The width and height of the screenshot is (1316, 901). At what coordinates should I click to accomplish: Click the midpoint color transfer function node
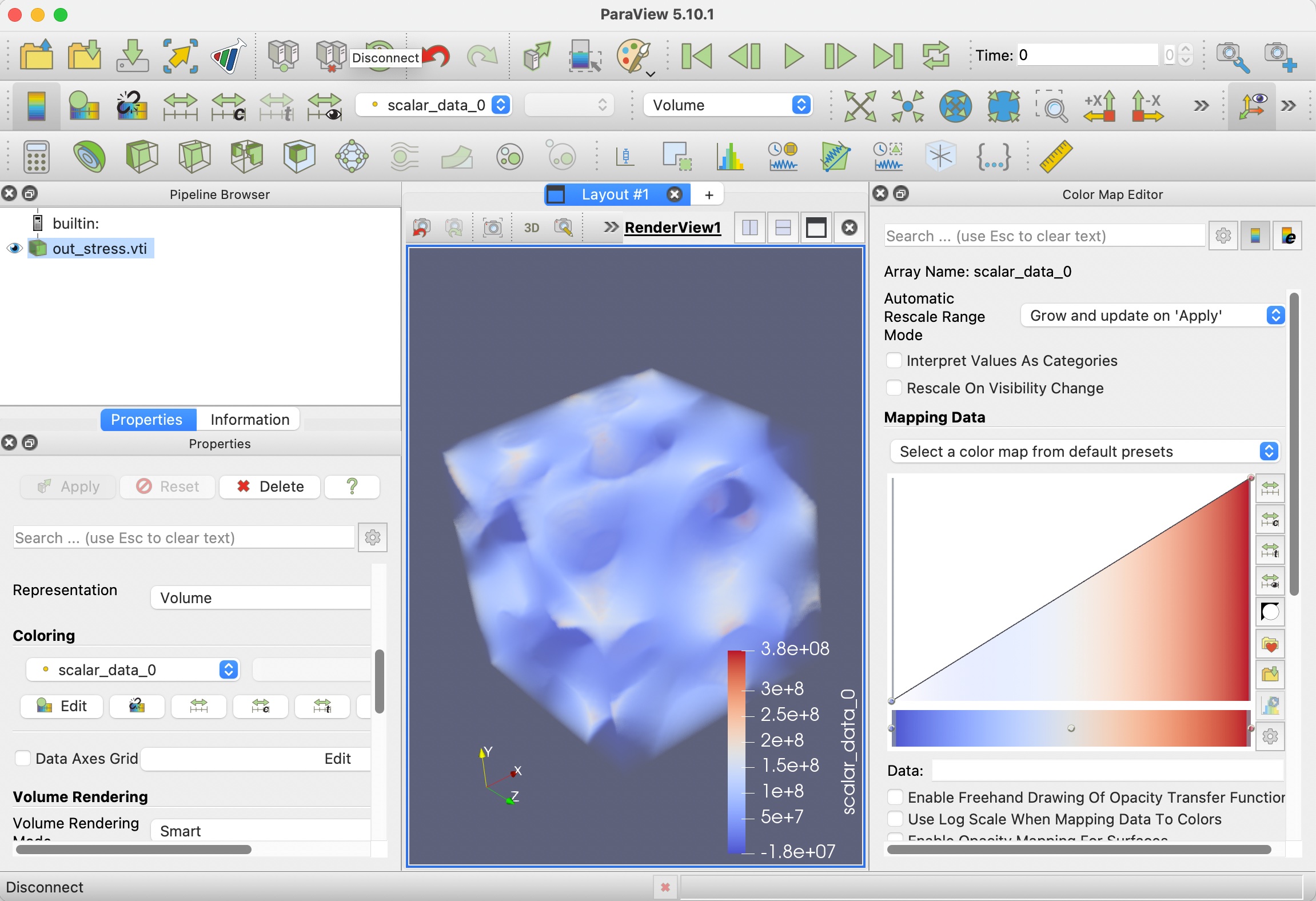coord(1071,728)
